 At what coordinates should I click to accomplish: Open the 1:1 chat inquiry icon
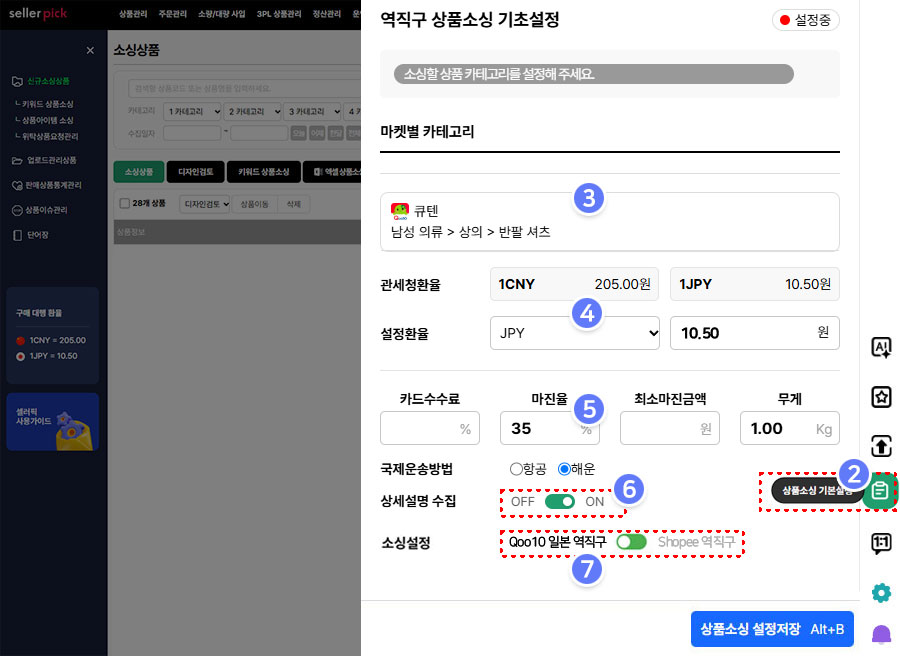tap(881, 543)
